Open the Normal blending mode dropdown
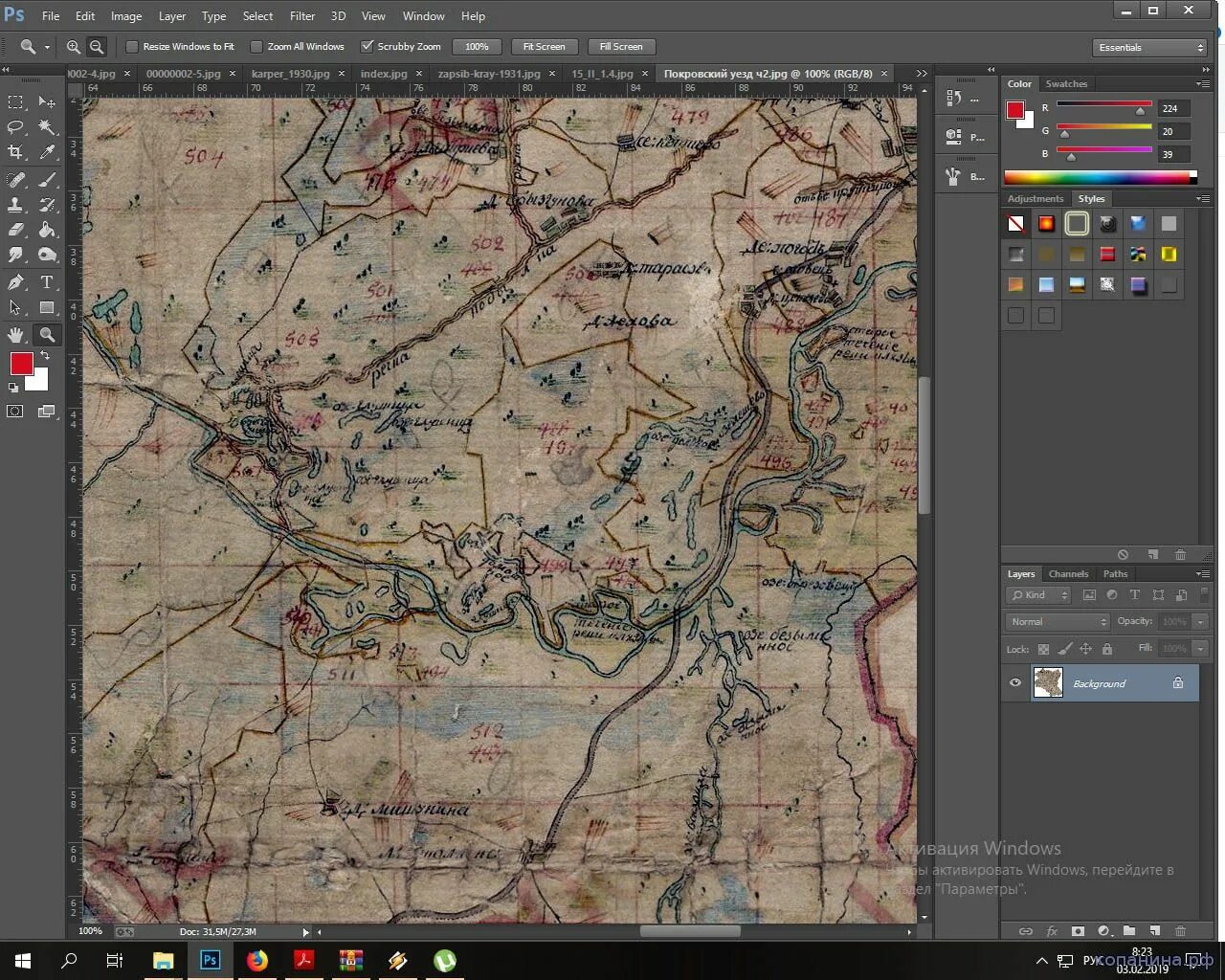Screen dimensions: 1225x980 pos(1057,622)
